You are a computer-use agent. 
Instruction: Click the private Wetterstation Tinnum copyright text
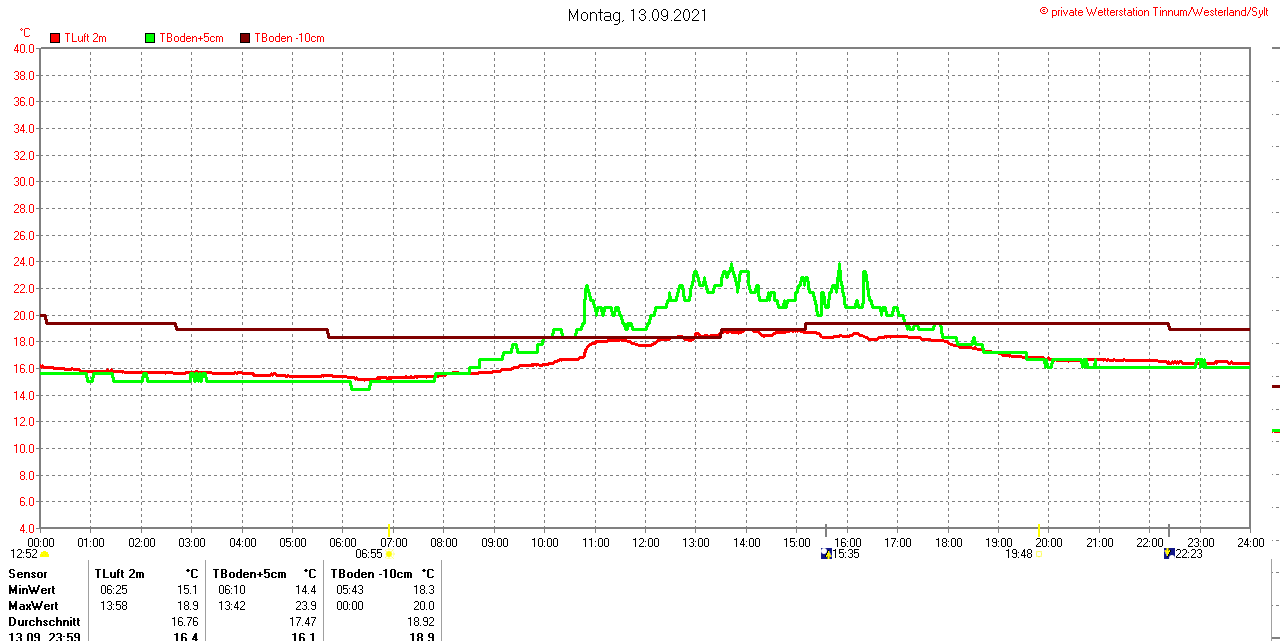pyautogui.click(x=1159, y=12)
